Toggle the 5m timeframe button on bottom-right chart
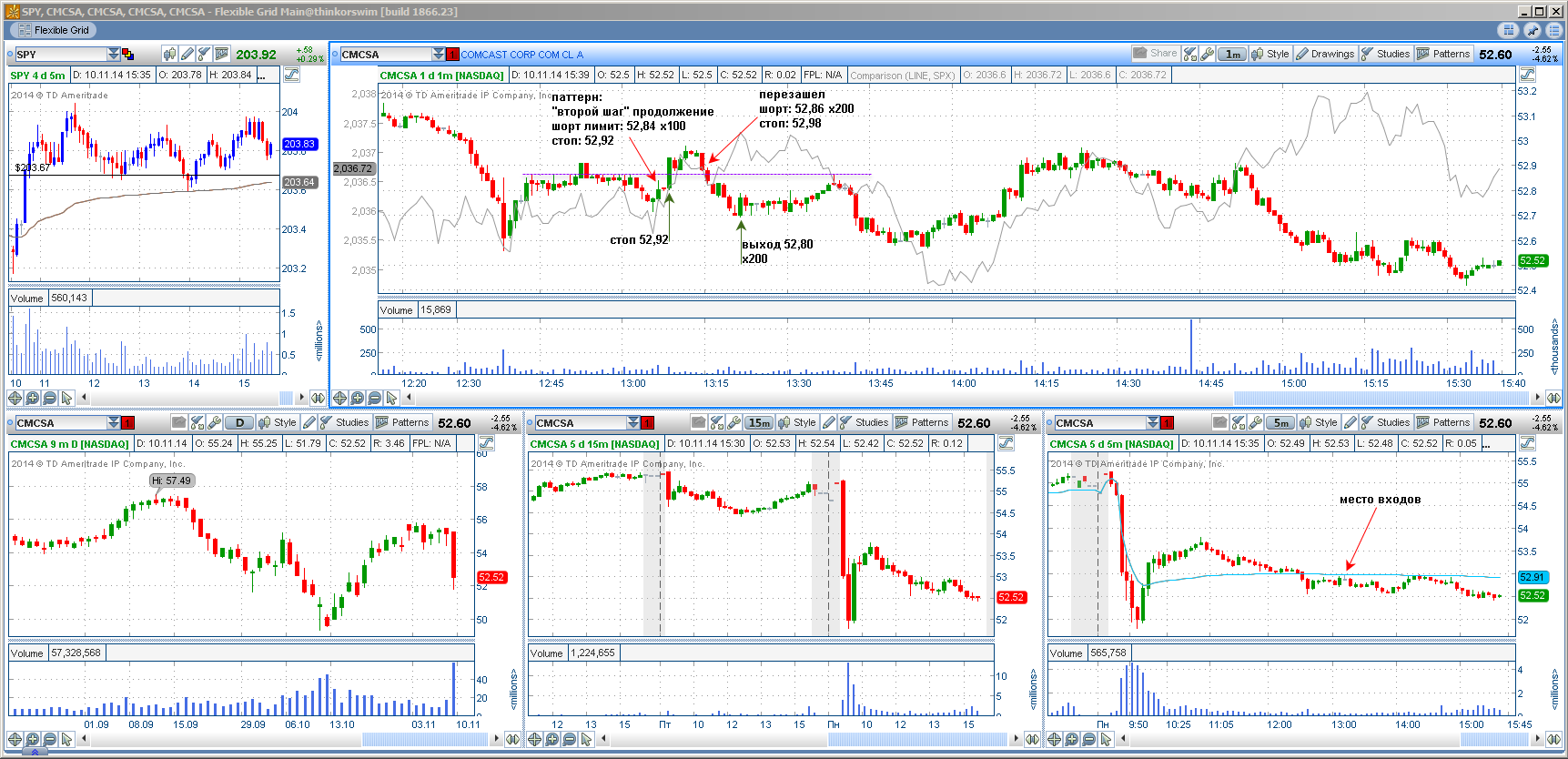 pyautogui.click(x=1280, y=423)
